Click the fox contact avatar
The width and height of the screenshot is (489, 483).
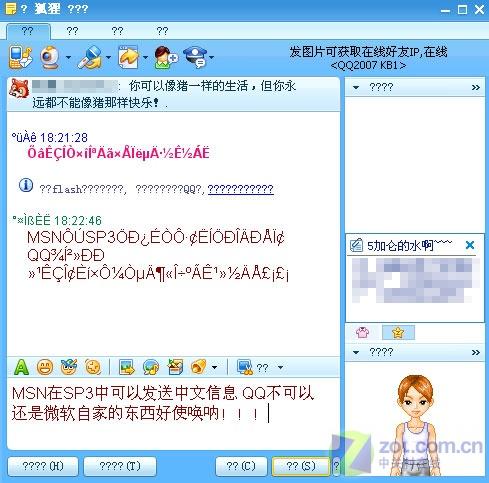click(x=19, y=88)
